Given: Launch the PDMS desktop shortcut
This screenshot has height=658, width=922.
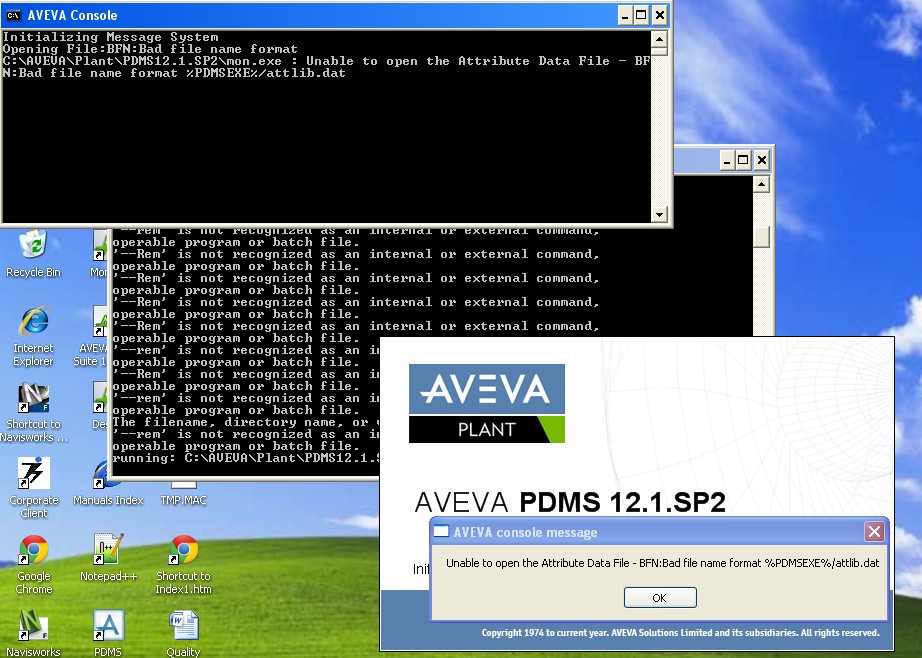Looking at the screenshot, I should (x=108, y=633).
